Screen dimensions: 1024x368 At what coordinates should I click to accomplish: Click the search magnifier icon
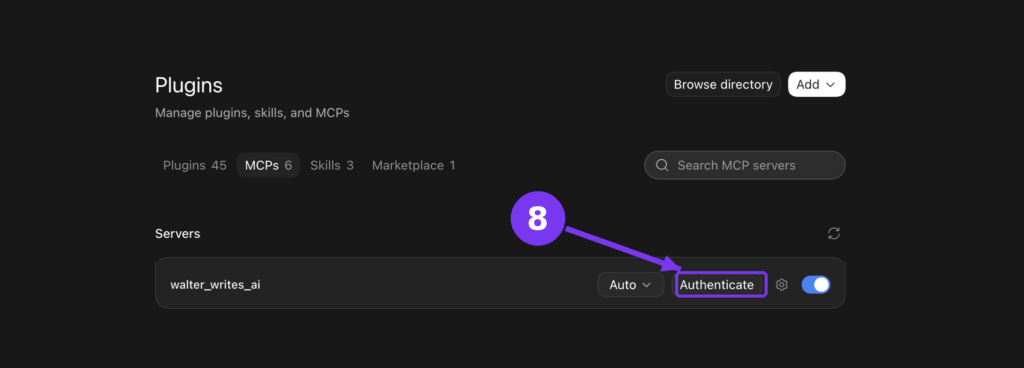[662, 165]
